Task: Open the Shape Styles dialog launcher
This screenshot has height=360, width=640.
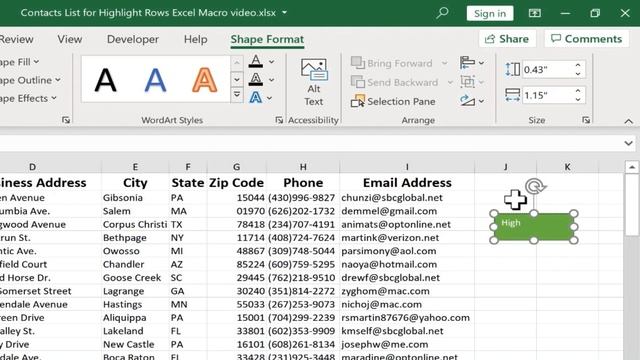Action: pyautogui.click(x=66, y=120)
